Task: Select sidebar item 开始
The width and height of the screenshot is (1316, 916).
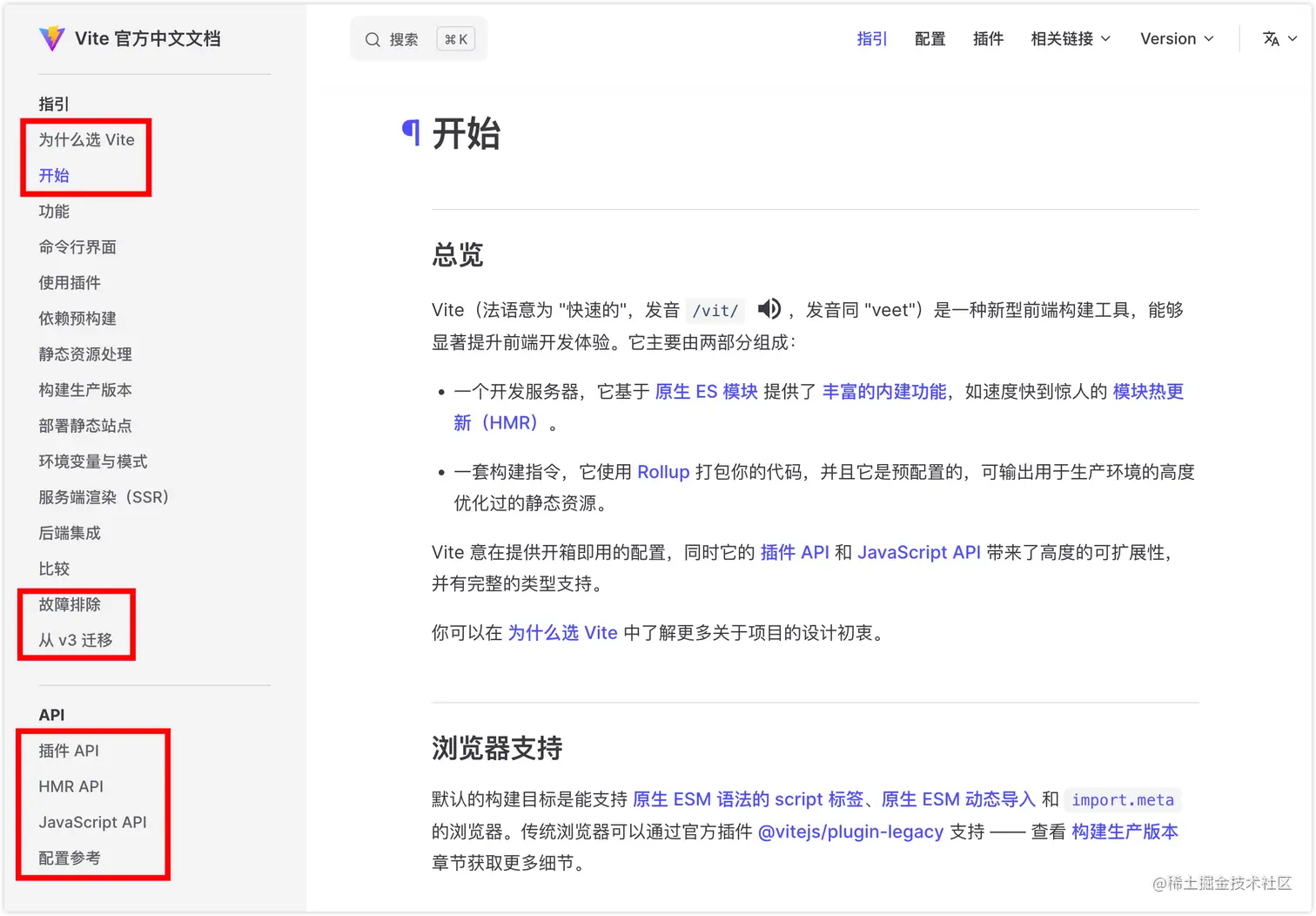Action: (54, 175)
